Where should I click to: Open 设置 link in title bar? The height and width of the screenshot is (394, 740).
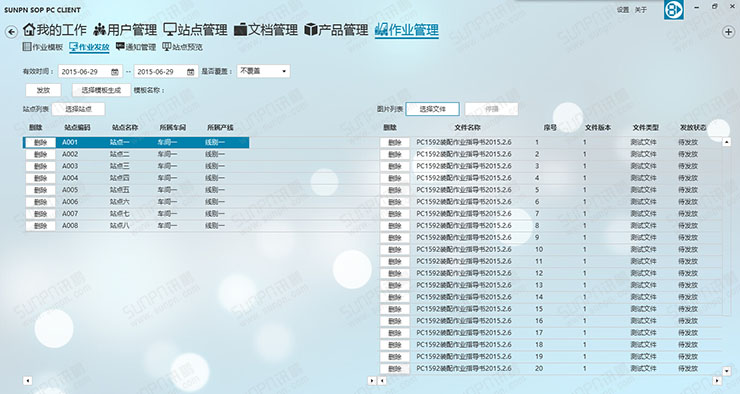pos(623,10)
